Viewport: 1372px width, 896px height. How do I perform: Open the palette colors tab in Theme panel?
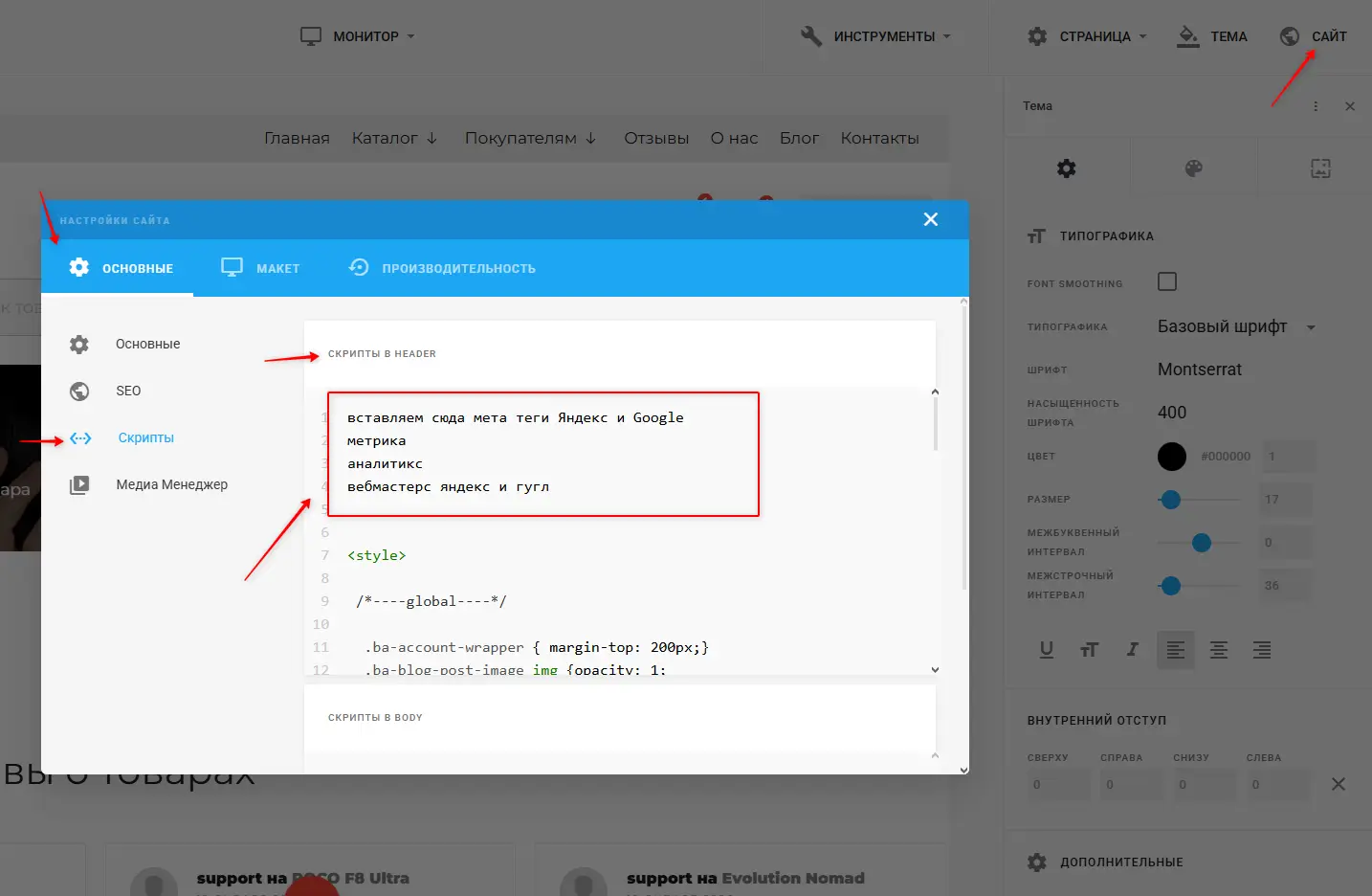pyautogui.click(x=1193, y=168)
